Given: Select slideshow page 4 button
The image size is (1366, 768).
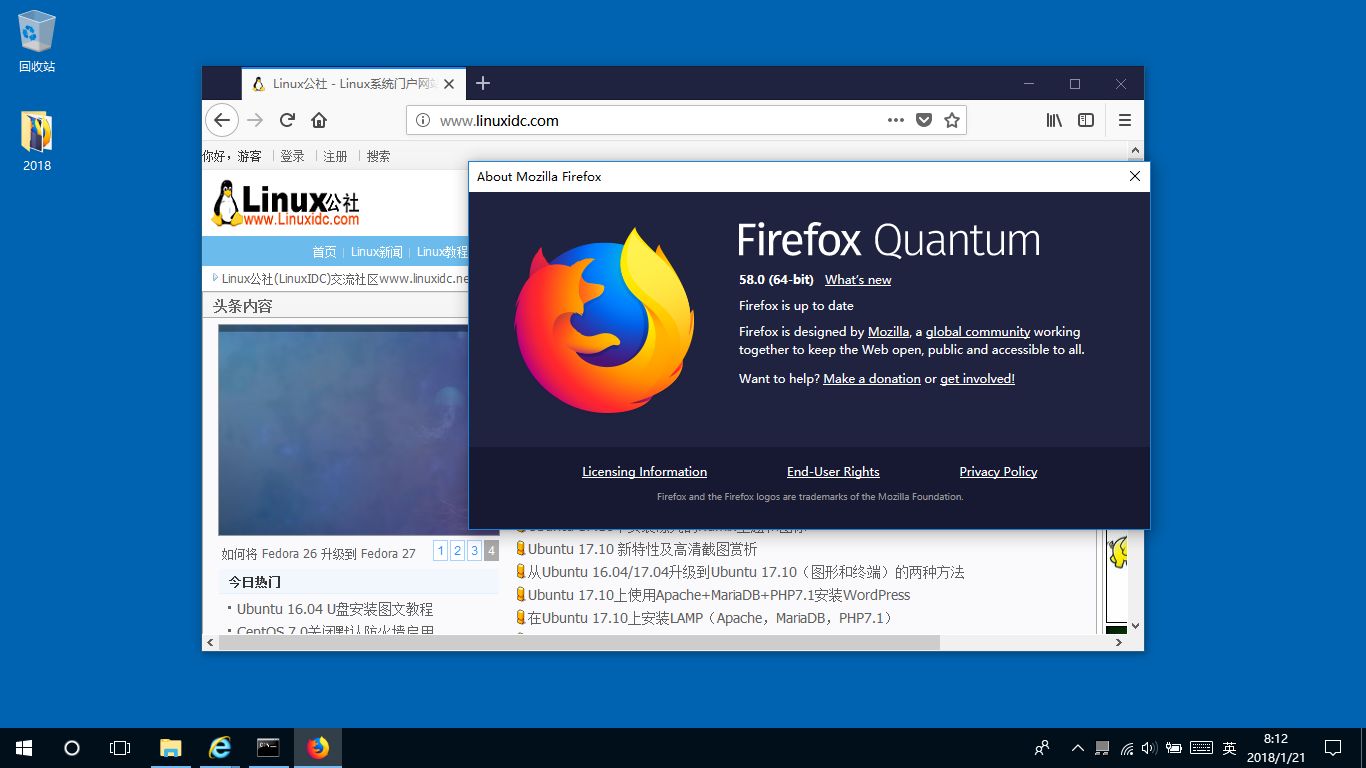Looking at the screenshot, I should [491, 551].
